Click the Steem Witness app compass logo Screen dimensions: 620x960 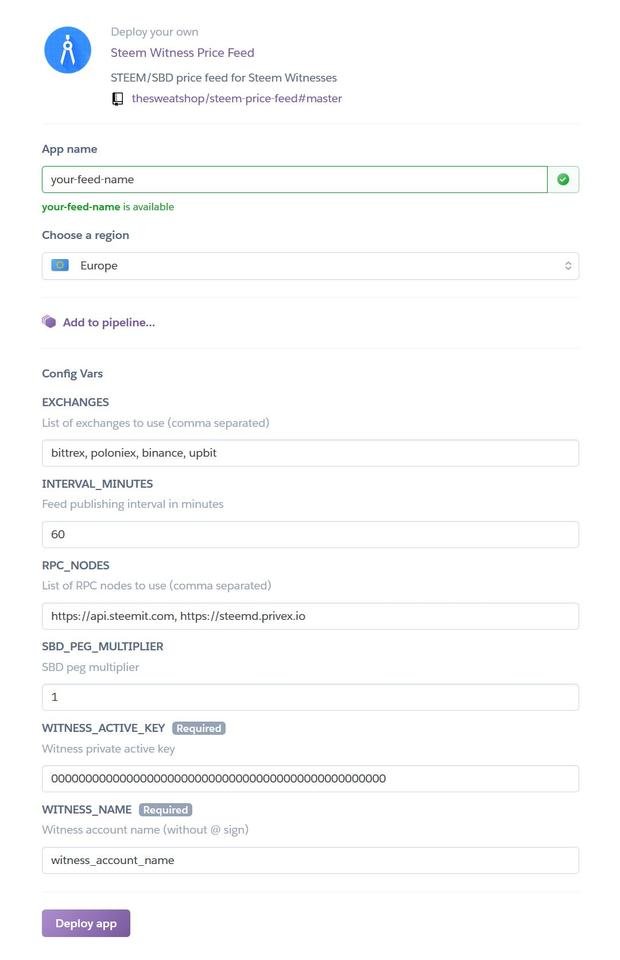point(68,50)
